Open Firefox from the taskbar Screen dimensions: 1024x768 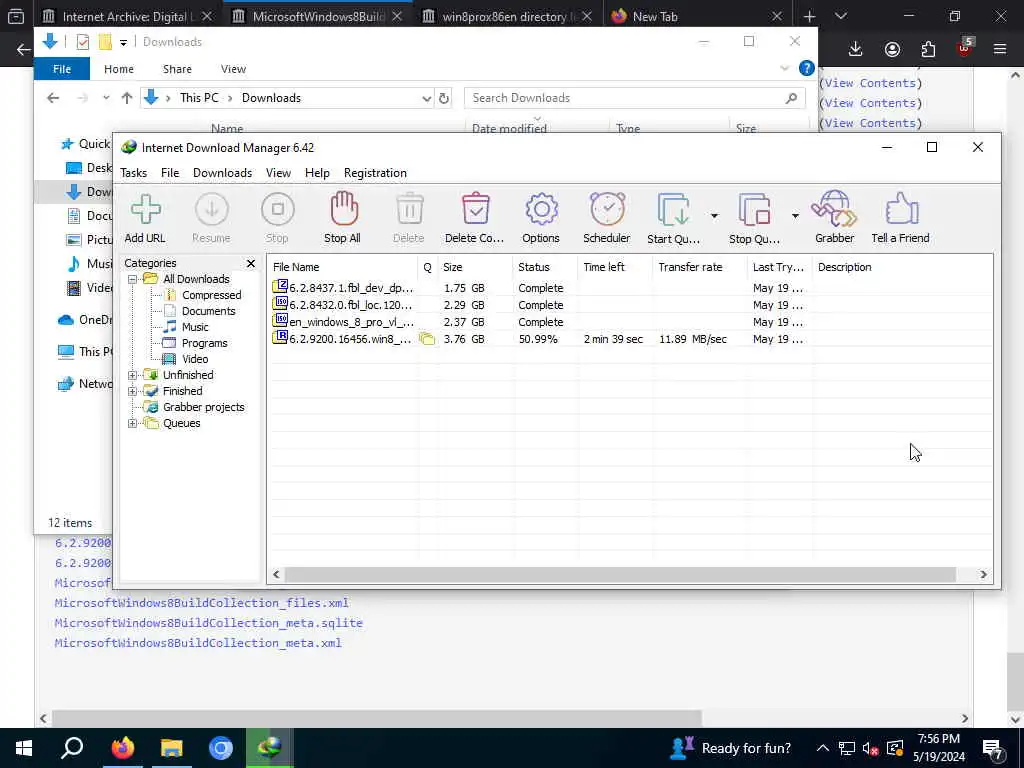122,748
